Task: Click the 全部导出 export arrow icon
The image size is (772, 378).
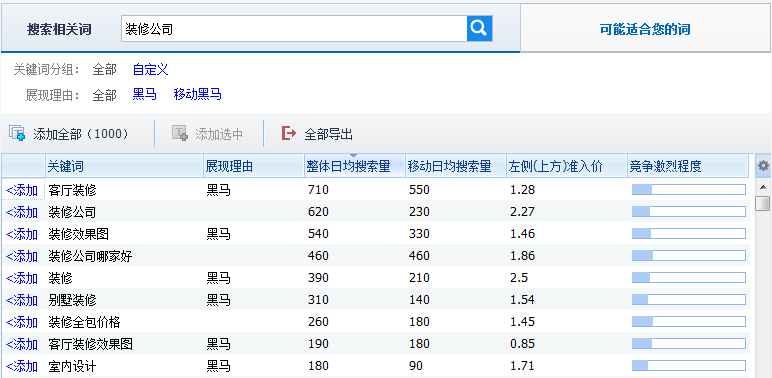Action: coord(289,133)
